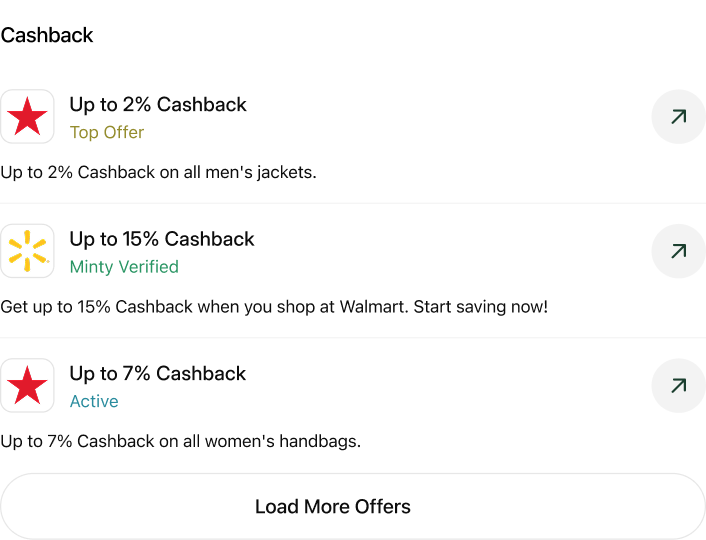Open the arrow for the Walmart 15% offer

(x=678, y=251)
